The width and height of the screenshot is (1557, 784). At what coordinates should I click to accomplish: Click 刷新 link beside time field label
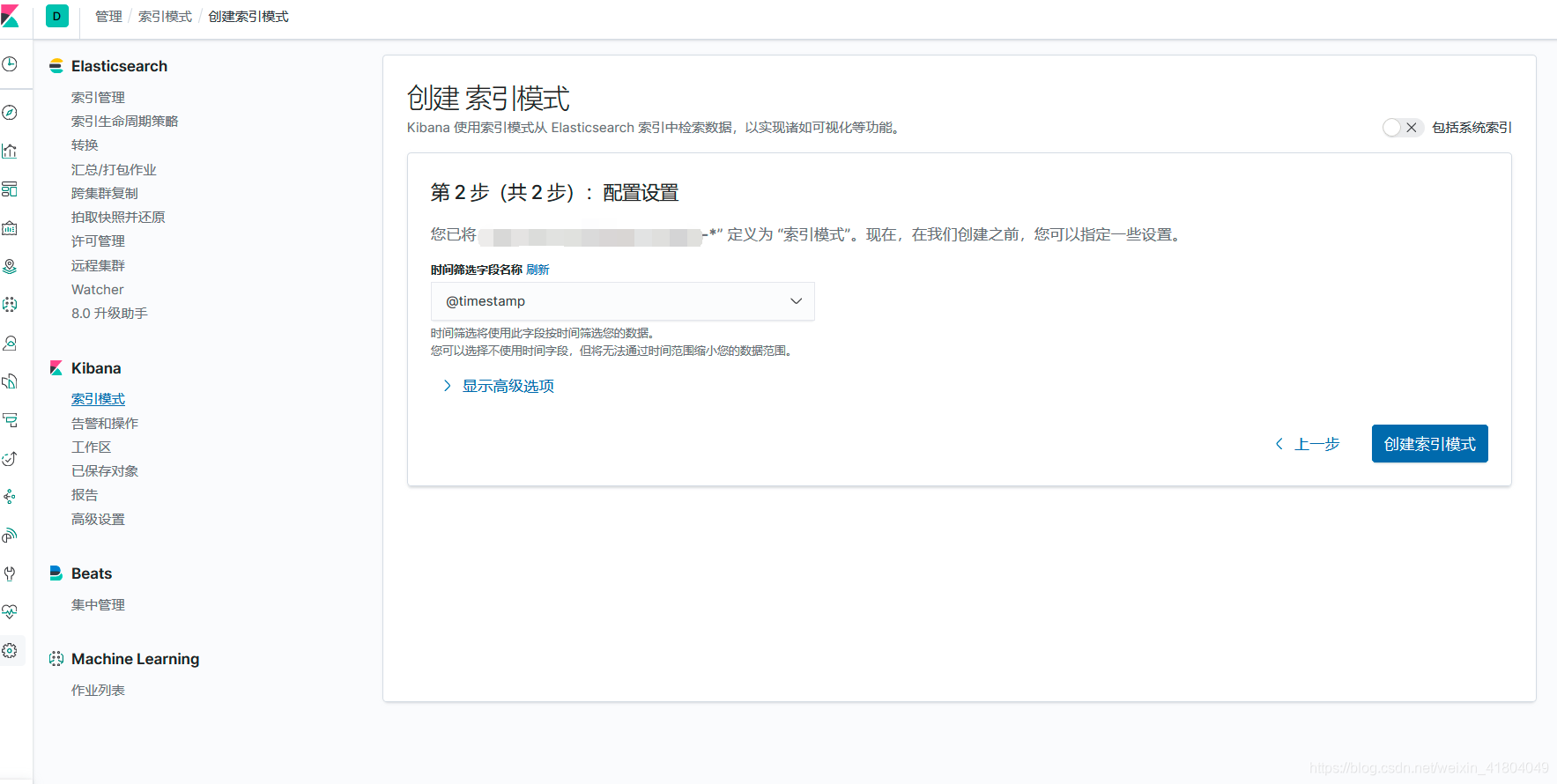(538, 270)
